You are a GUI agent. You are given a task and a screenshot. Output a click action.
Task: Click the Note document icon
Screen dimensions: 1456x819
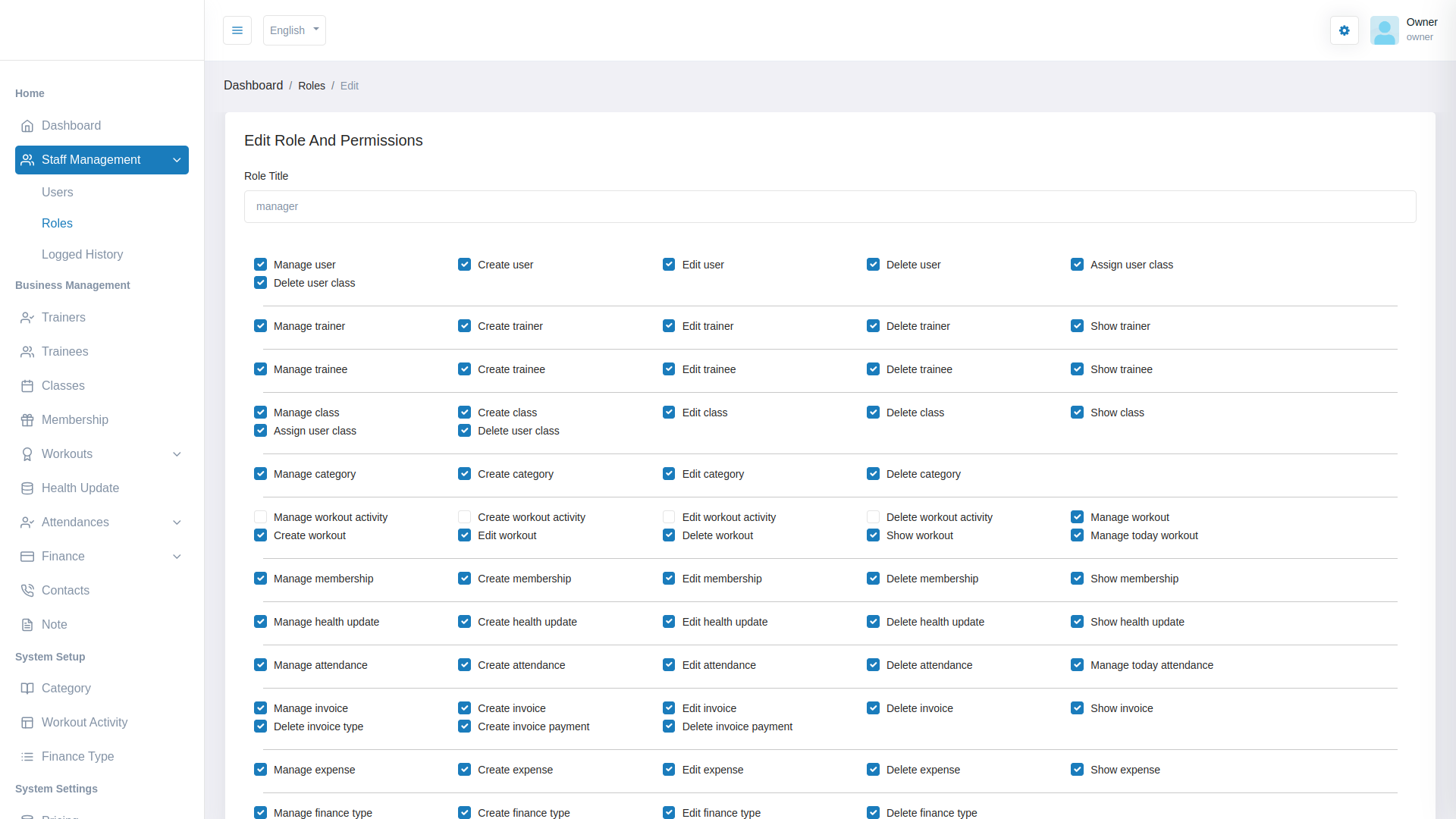27,625
